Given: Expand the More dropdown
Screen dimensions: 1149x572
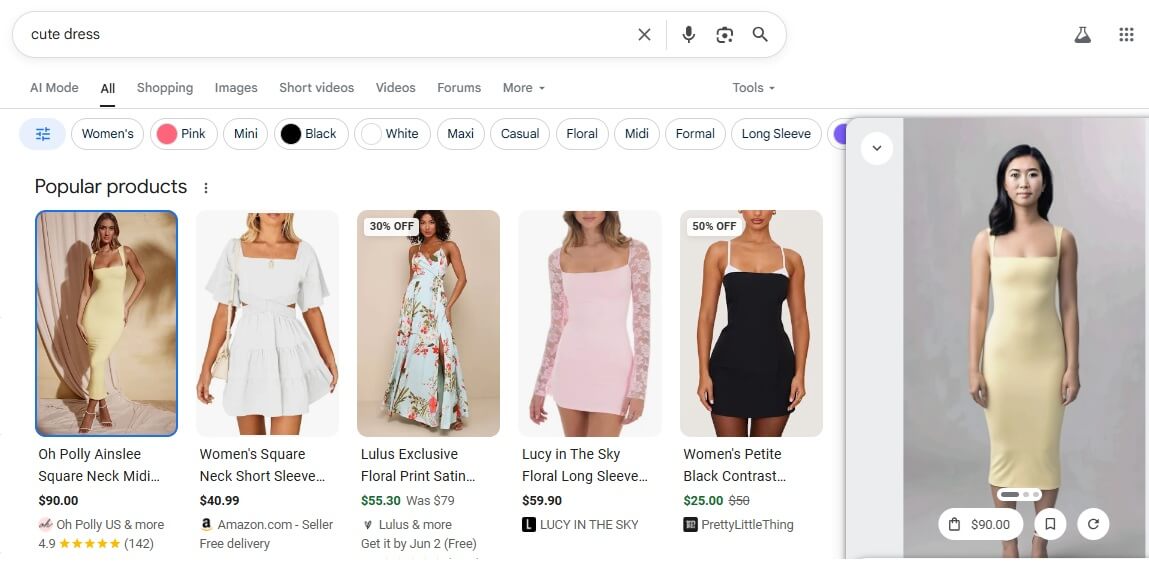Looking at the screenshot, I should pyautogui.click(x=524, y=88).
